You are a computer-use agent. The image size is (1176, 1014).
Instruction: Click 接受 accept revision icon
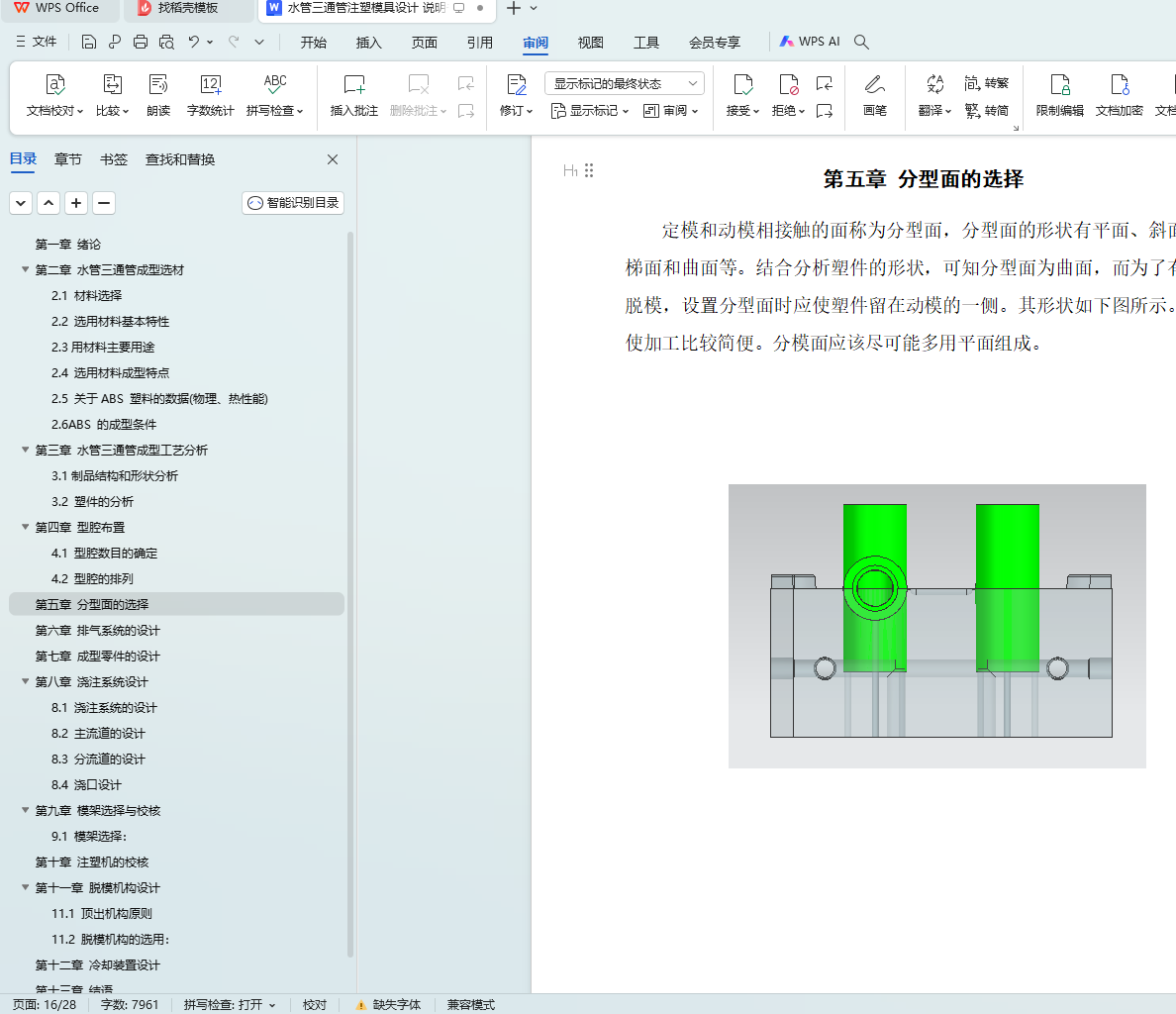(742, 84)
